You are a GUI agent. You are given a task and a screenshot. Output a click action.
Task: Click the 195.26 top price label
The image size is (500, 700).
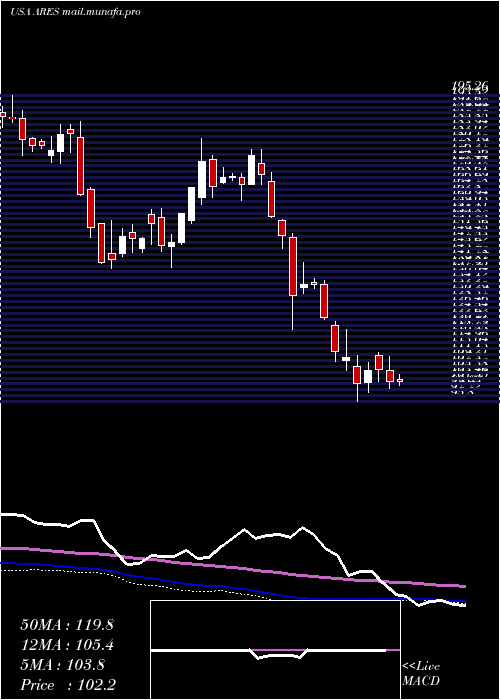coord(469,86)
